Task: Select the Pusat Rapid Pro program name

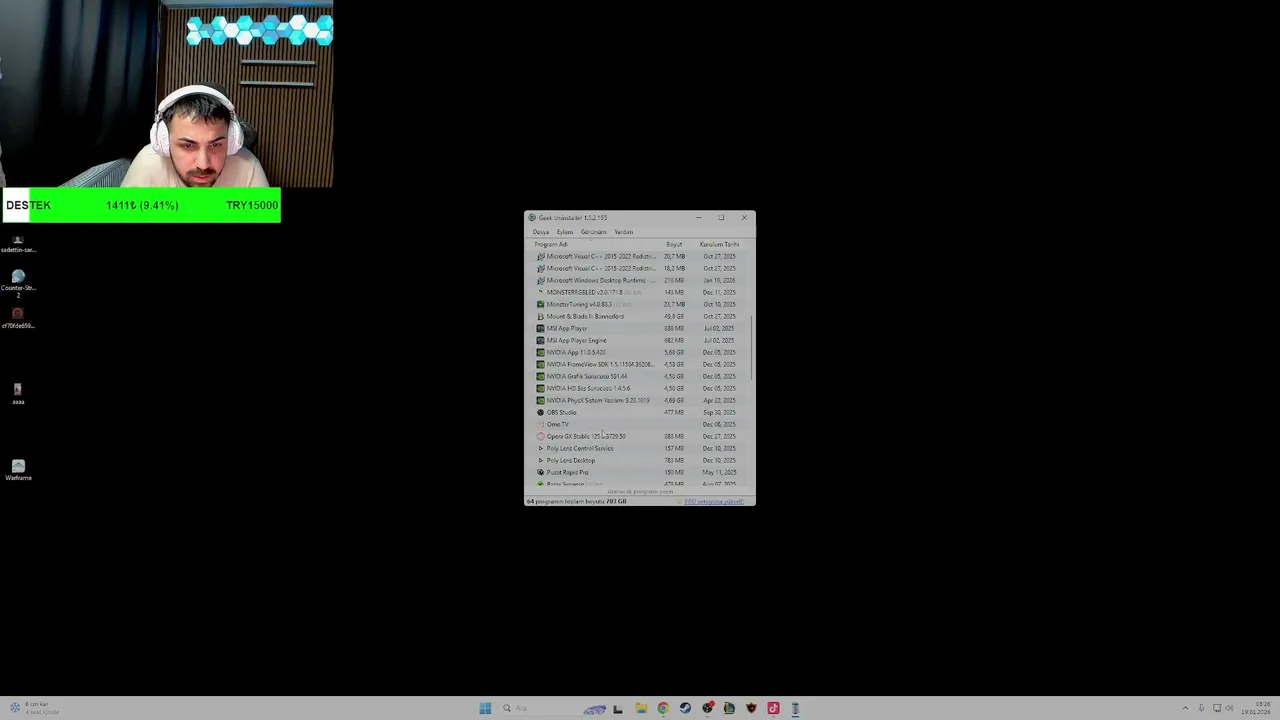Action: [x=568, y=472]
